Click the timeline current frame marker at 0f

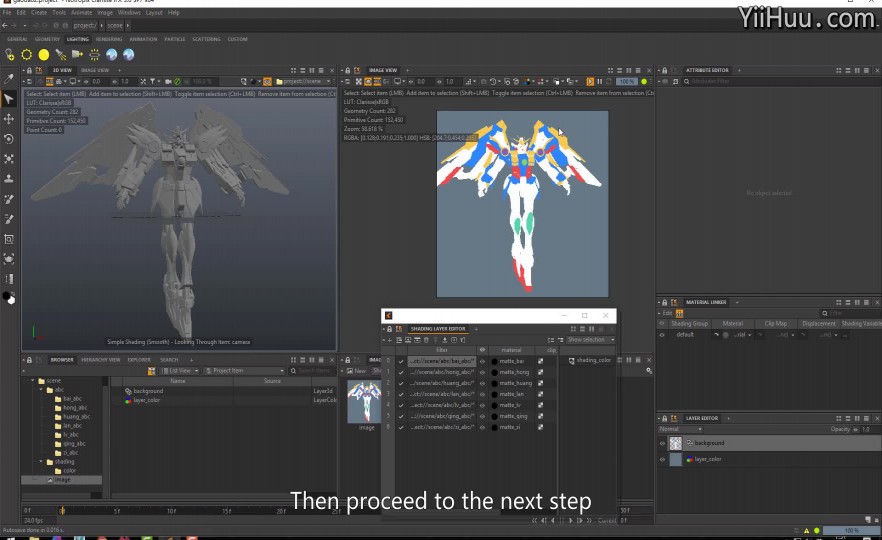click(62, 511)
